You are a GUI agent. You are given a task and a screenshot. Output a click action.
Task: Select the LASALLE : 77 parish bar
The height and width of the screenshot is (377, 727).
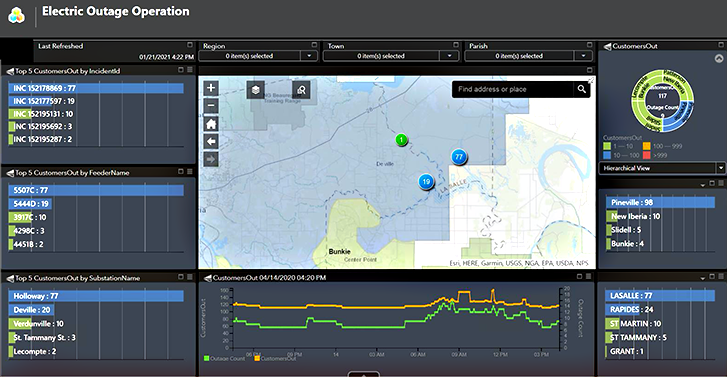(x=660, y=295)
